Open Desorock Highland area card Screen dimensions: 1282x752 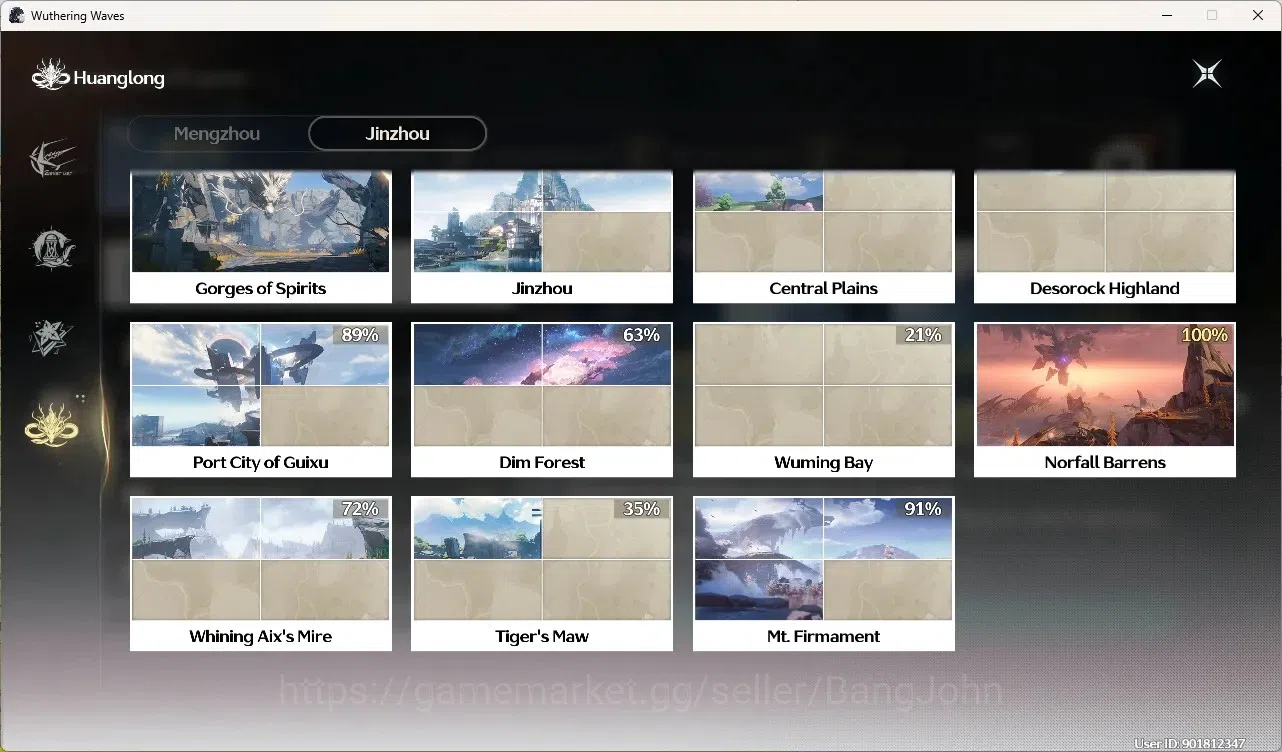[x=1105, y=237]
